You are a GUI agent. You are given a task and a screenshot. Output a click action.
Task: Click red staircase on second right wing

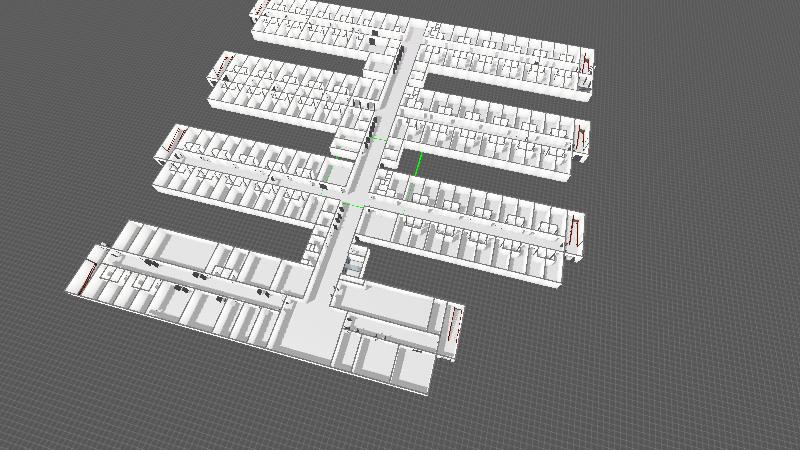click(579, 136)
